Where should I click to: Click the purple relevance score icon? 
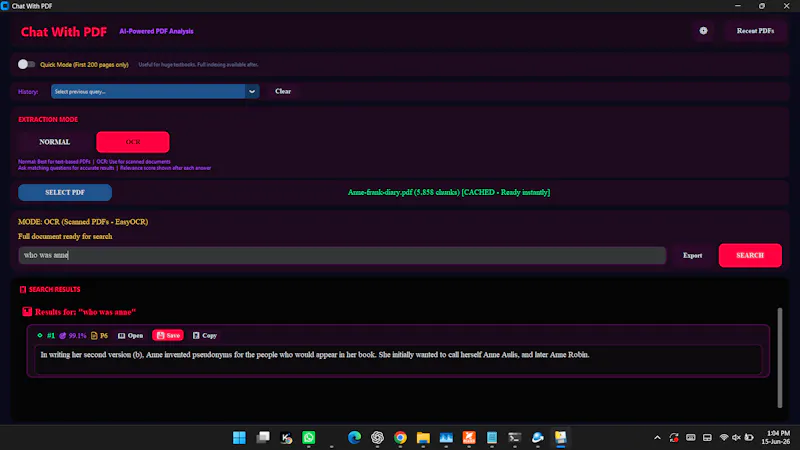(63, 335)
